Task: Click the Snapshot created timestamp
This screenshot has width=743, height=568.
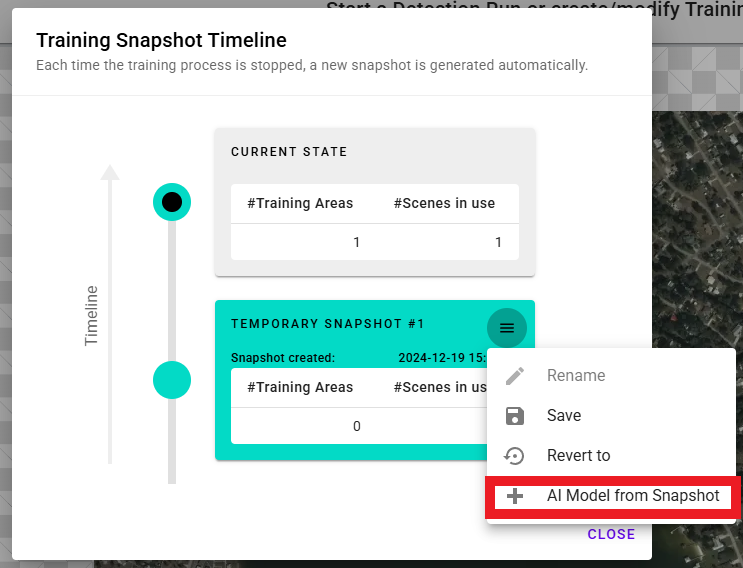Action: (x=440, y=357)
